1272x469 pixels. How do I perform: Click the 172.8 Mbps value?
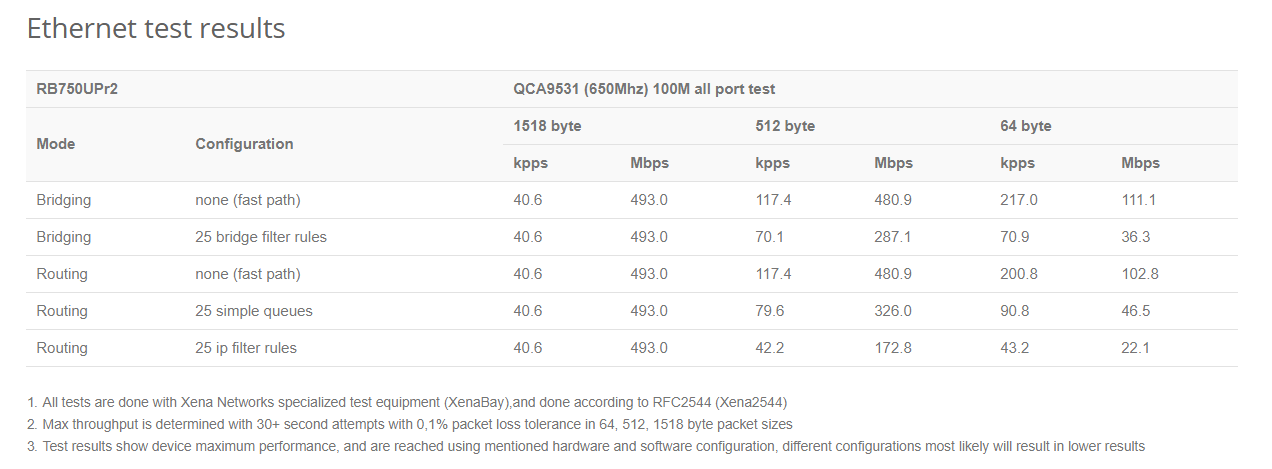[x=893, y=348]
